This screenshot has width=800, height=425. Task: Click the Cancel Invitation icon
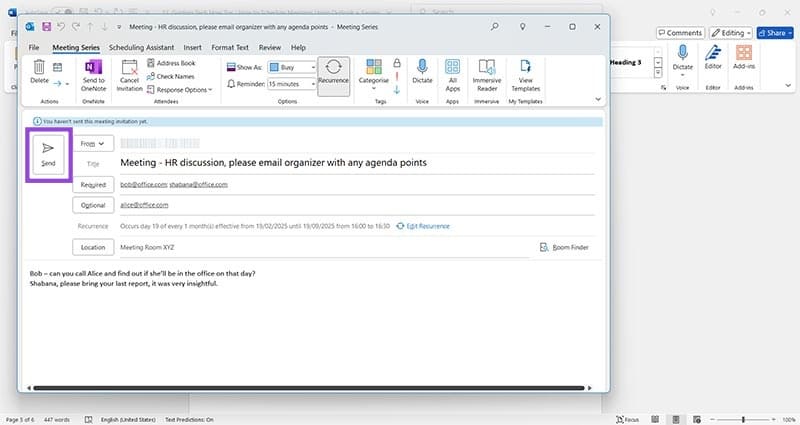[x=130, y=75]
